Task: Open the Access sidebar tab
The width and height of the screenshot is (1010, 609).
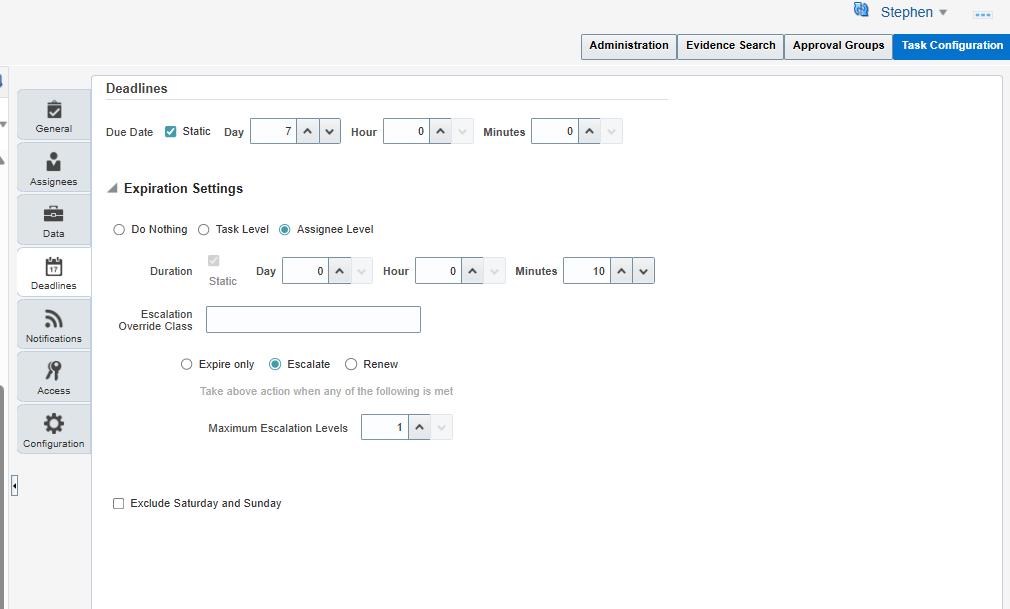Action: (x=54, y=378)
